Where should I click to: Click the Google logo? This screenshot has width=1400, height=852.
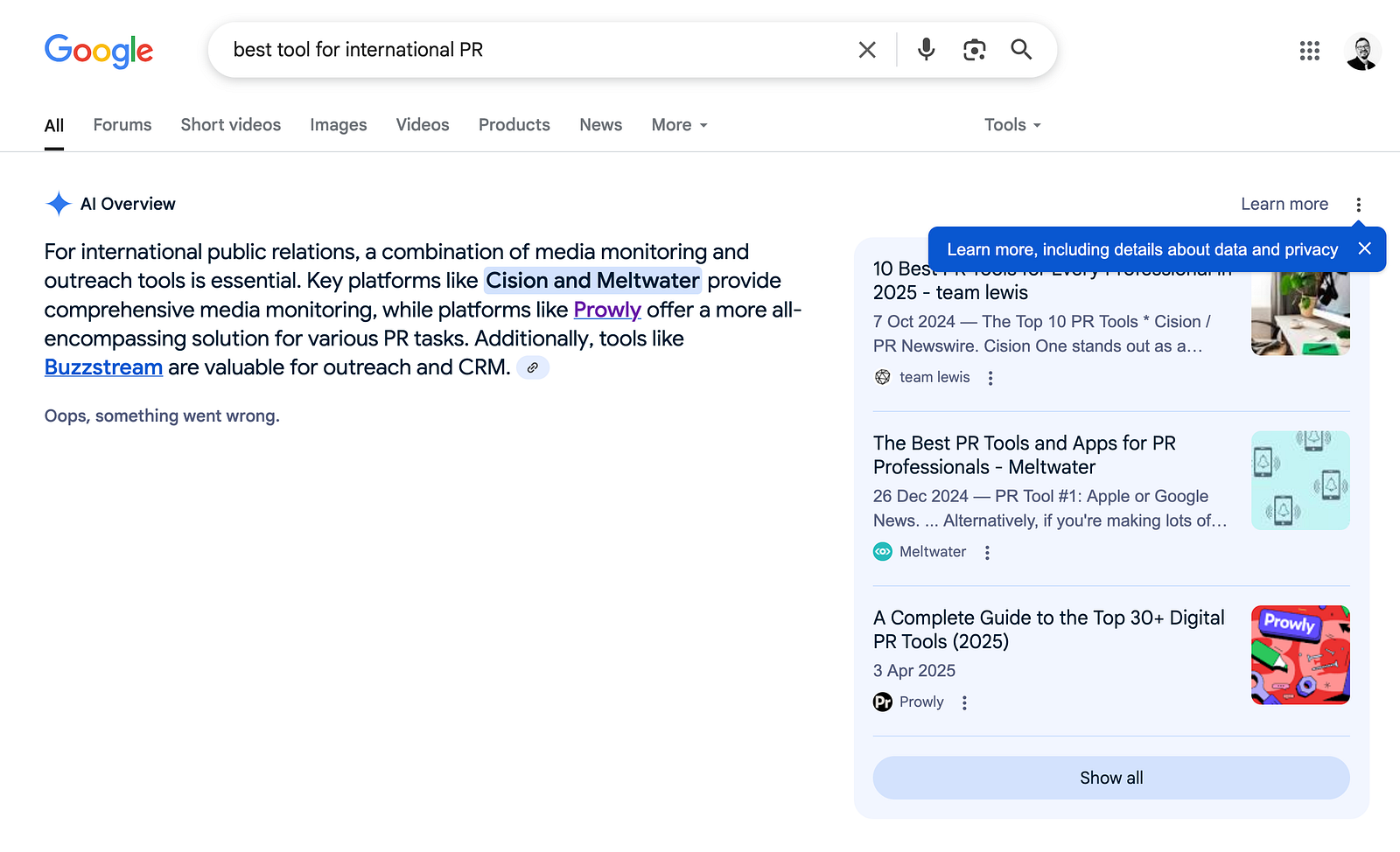(x=99, y=51)
